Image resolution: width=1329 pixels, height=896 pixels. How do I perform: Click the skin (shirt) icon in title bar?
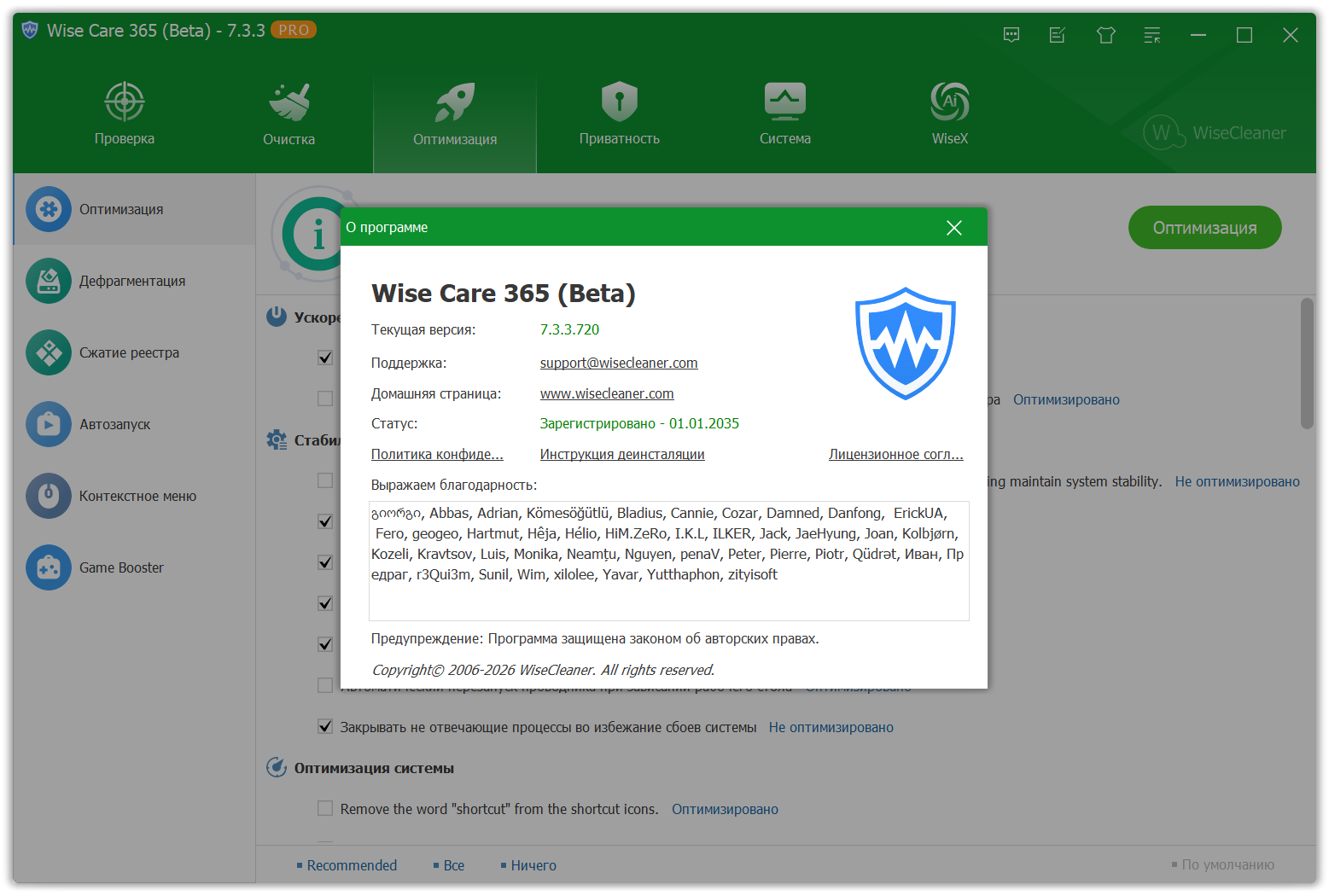(1106, 35)
